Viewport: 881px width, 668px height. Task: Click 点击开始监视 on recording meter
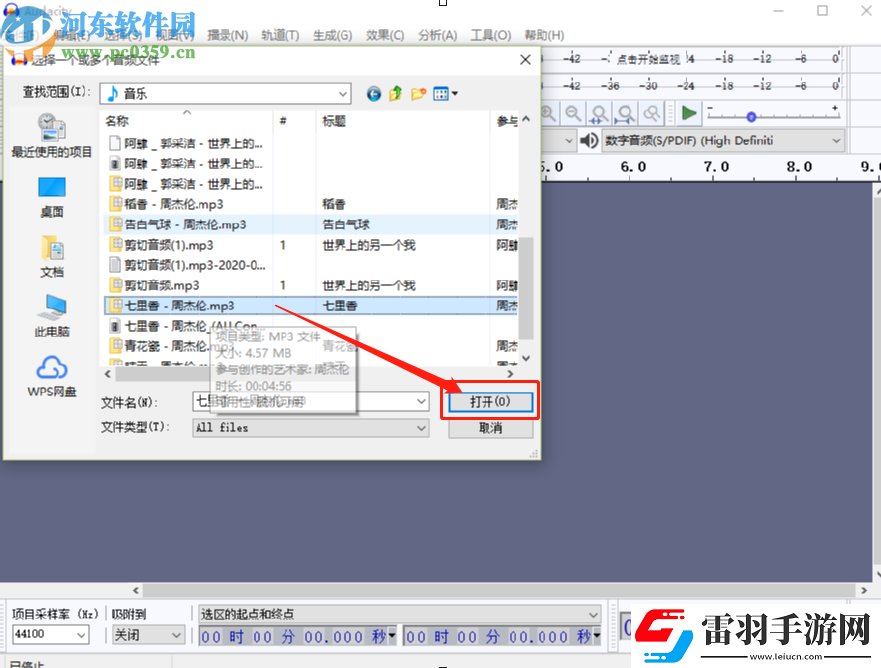648,59
